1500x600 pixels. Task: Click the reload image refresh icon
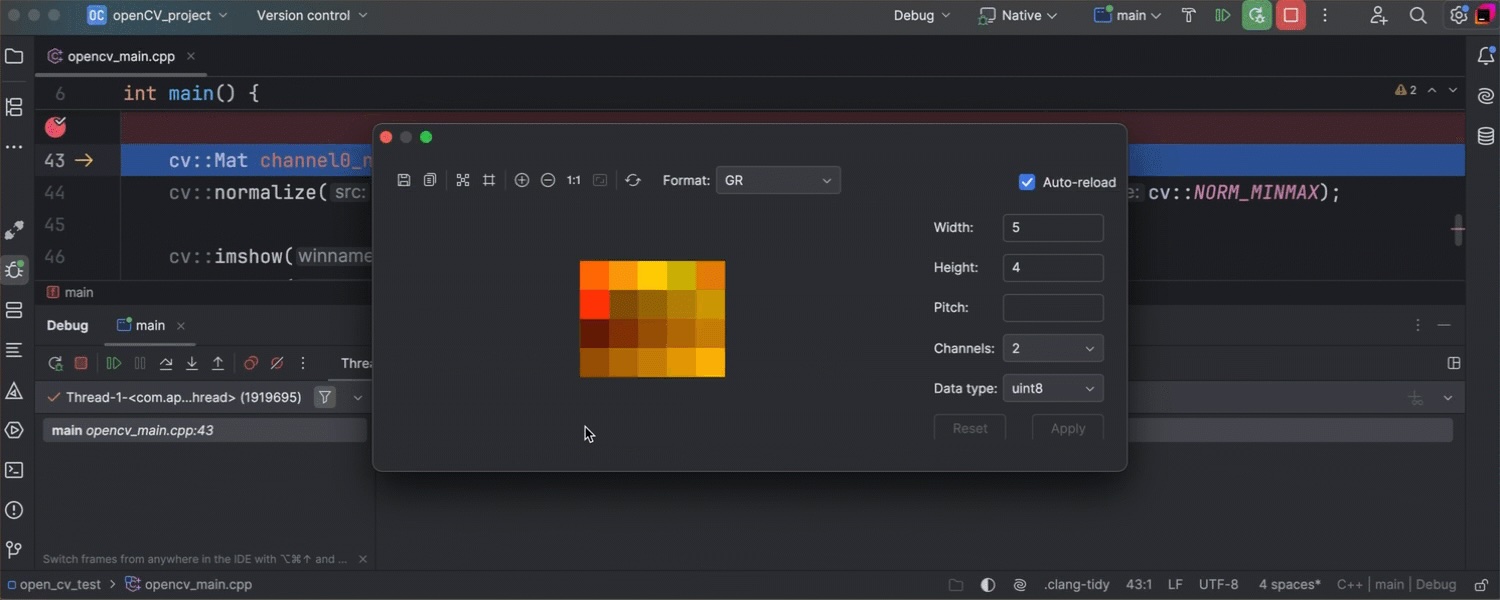tap(633, 180)
